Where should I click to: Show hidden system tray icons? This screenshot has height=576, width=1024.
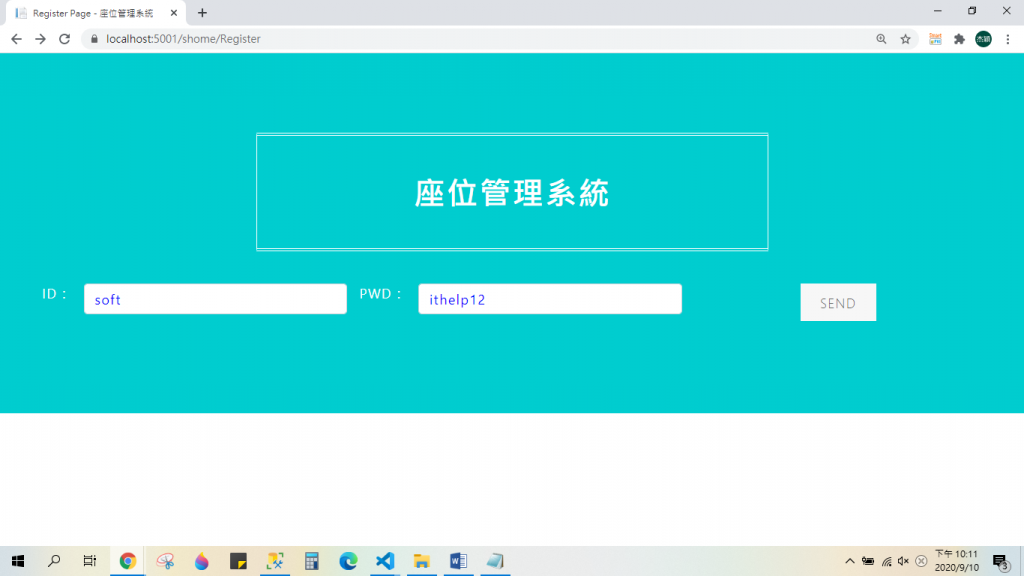(850, 561)
